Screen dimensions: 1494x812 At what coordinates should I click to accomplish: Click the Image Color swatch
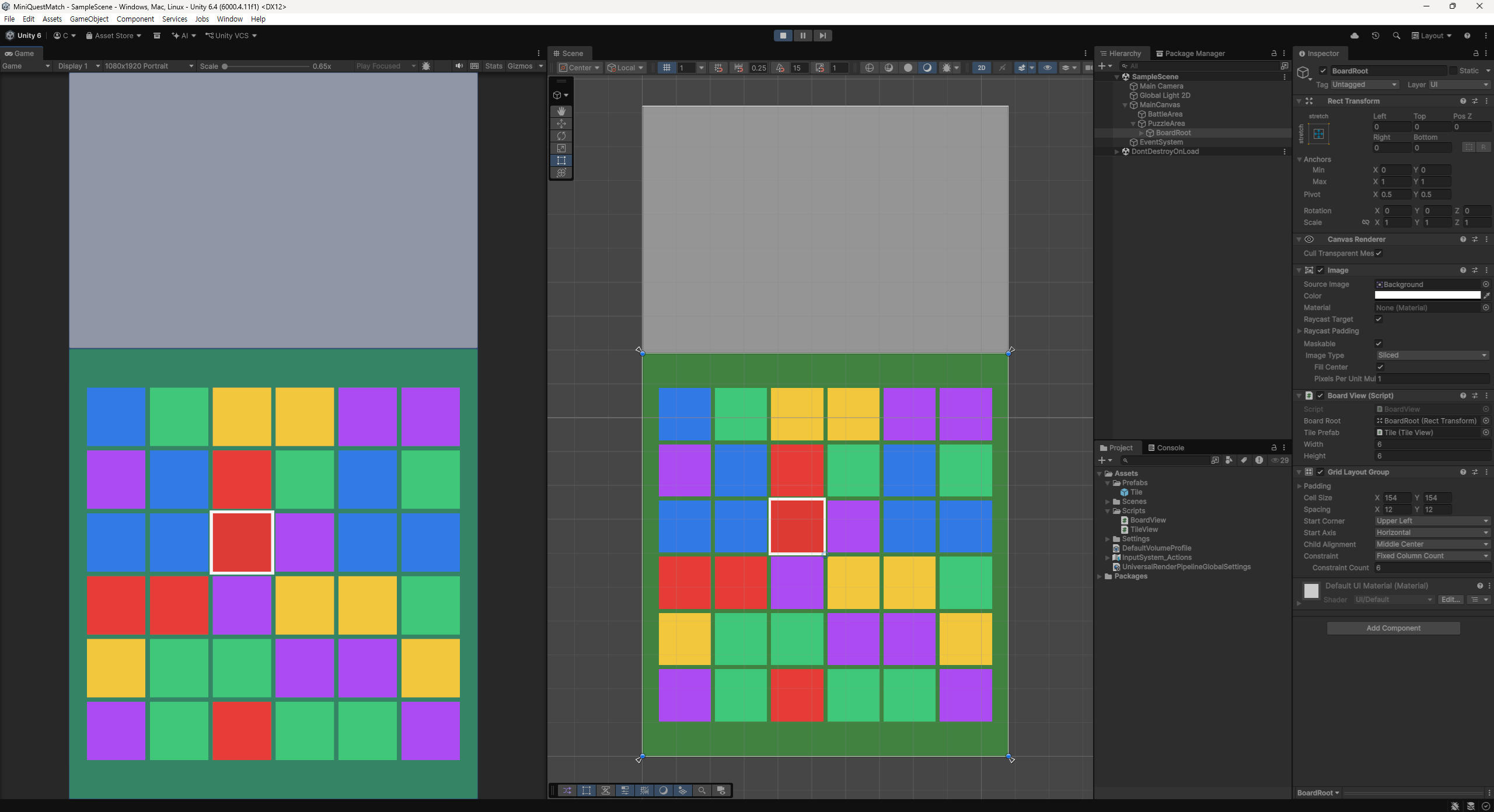[1427, 296]
